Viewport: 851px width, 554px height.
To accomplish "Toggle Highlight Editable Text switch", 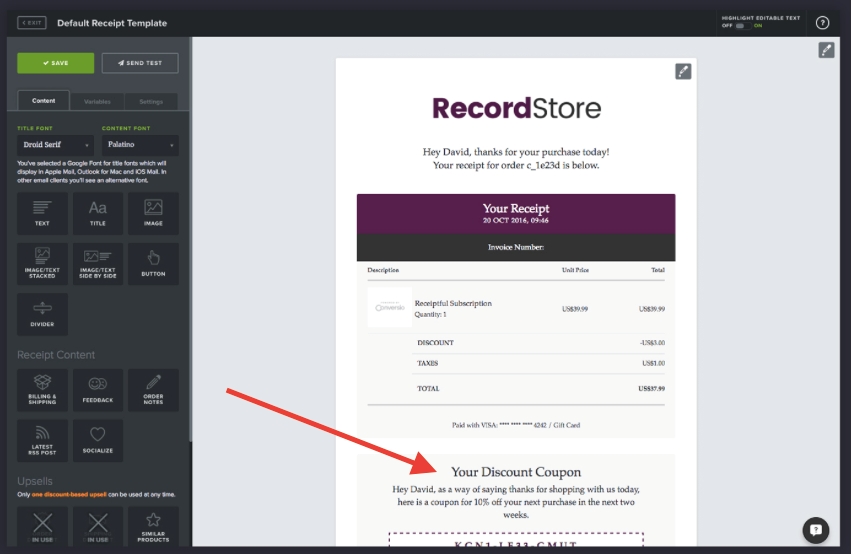I will [x=742, y=26].
